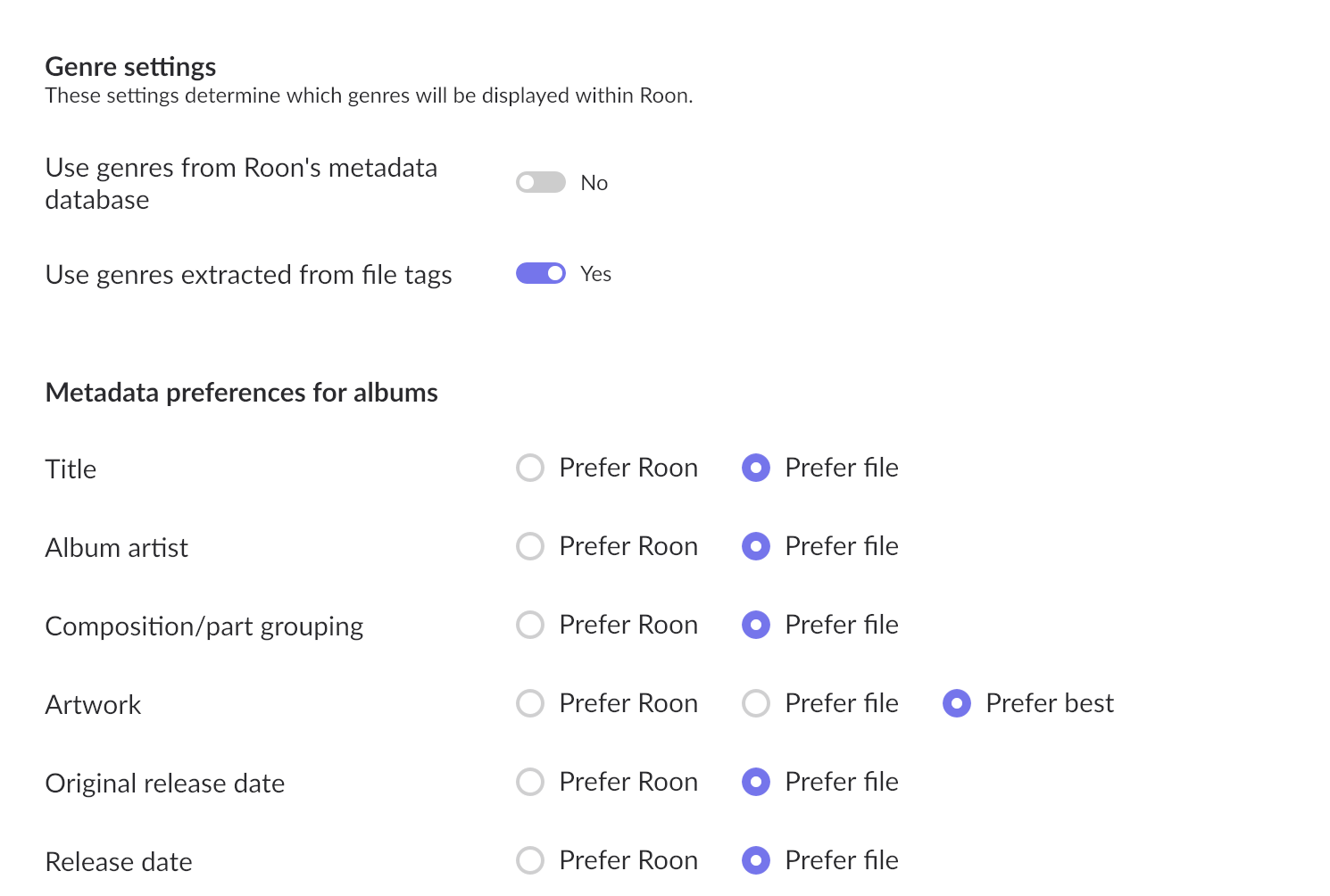Choose Prefer Roon for Release date
This screenshot has height=896, width=1330.
(x=530, y=860)
